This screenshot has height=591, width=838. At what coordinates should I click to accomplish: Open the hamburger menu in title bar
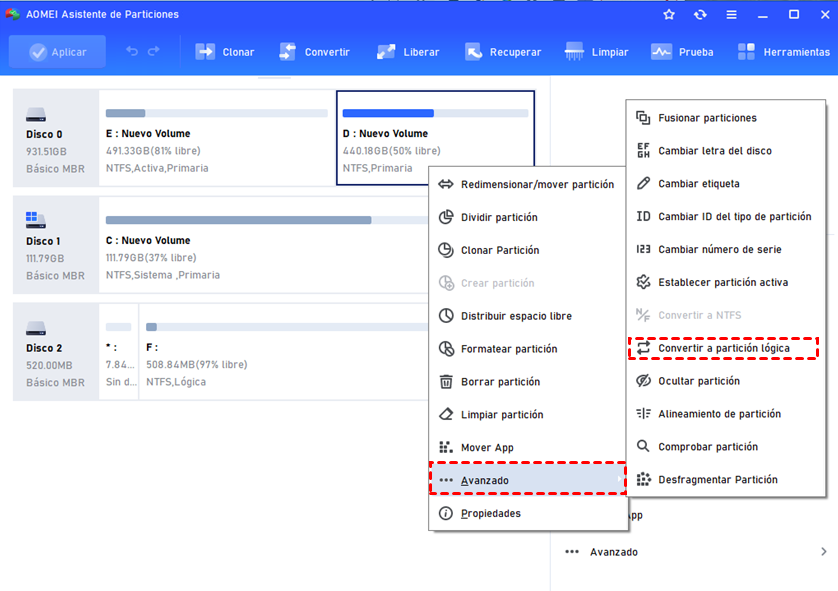[x=731, y=14]
